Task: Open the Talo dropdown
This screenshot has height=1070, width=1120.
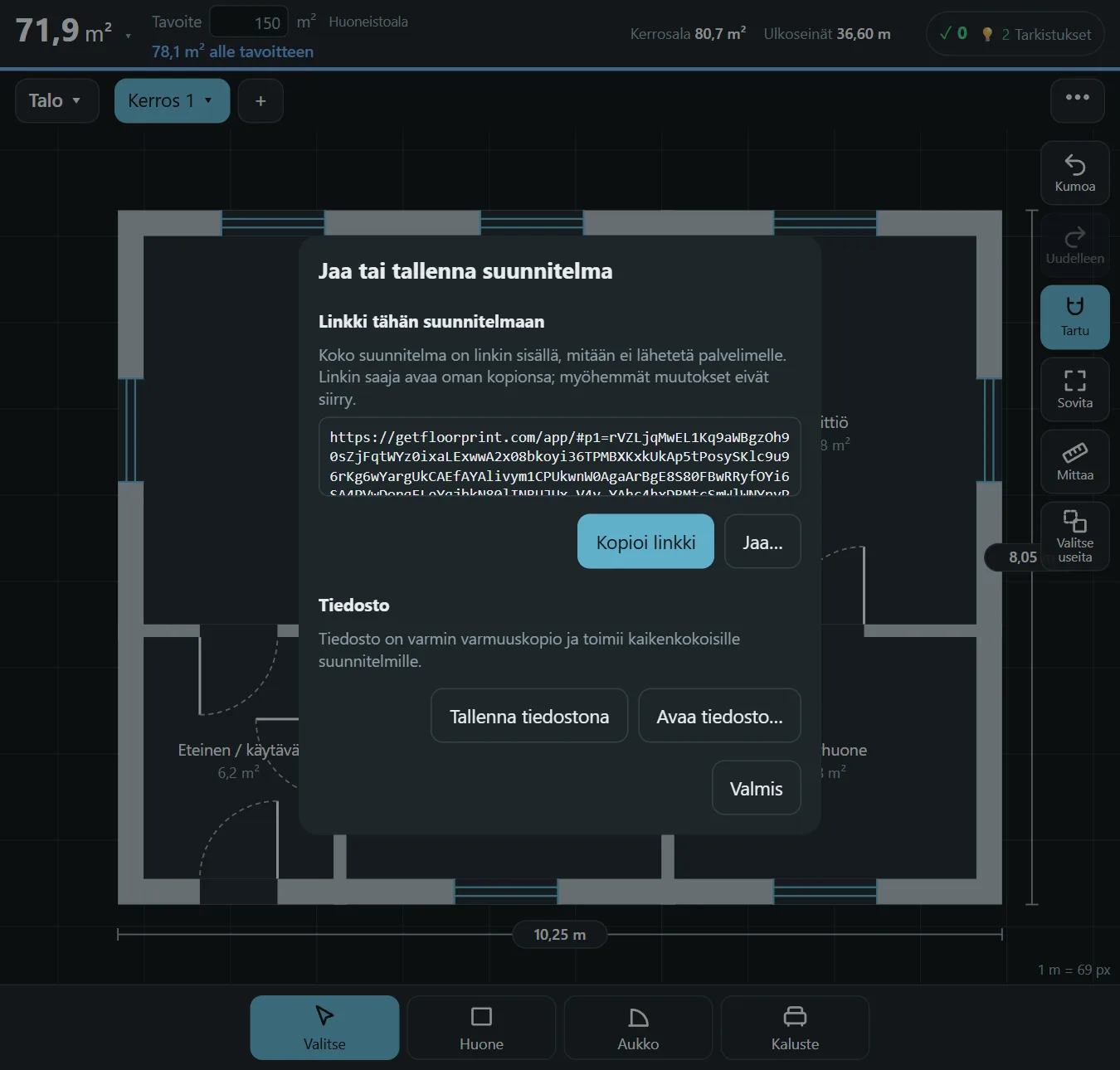Action: tap(57, 100)
